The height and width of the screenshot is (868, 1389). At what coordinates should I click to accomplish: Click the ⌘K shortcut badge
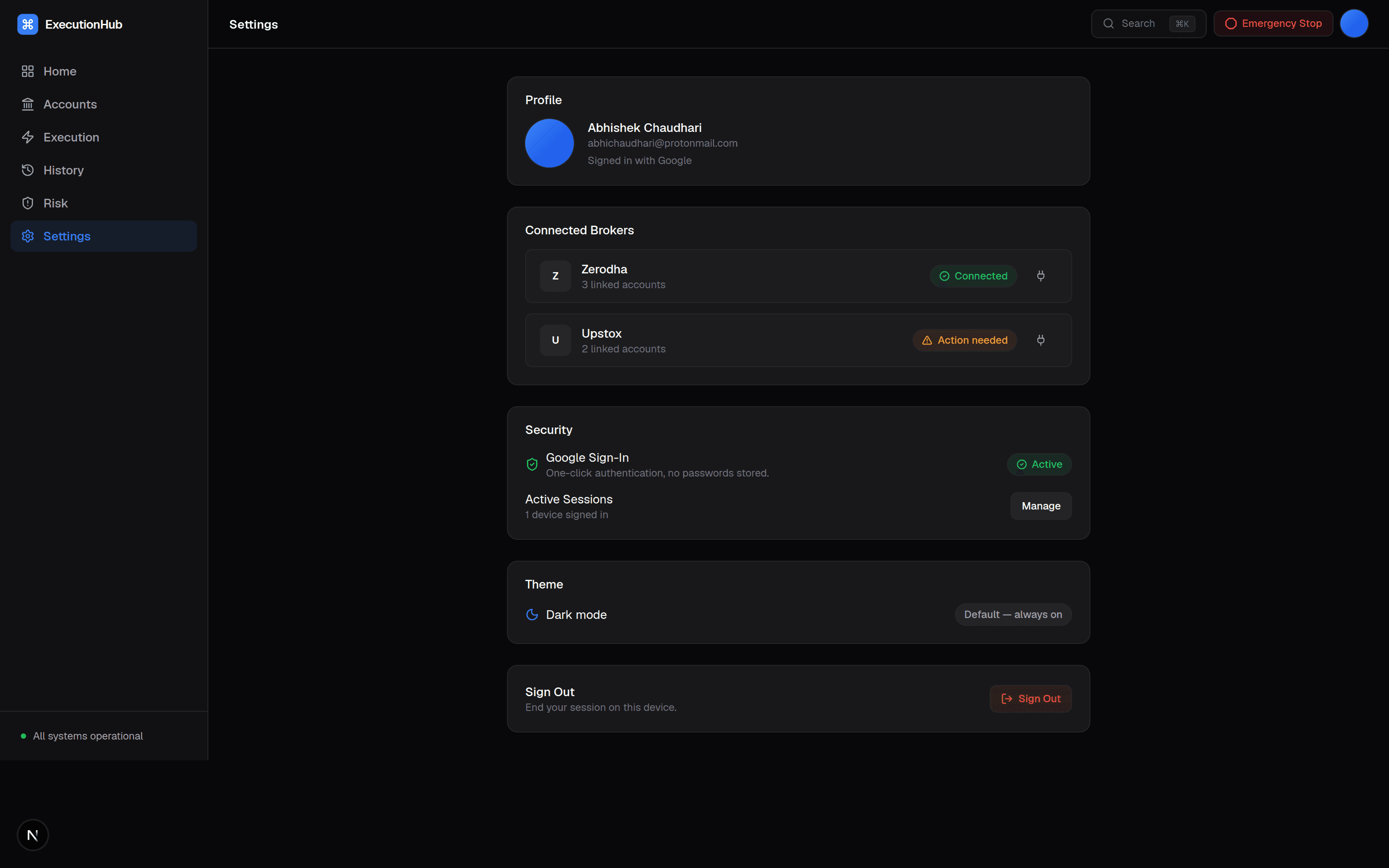[x=1182, y=23]
